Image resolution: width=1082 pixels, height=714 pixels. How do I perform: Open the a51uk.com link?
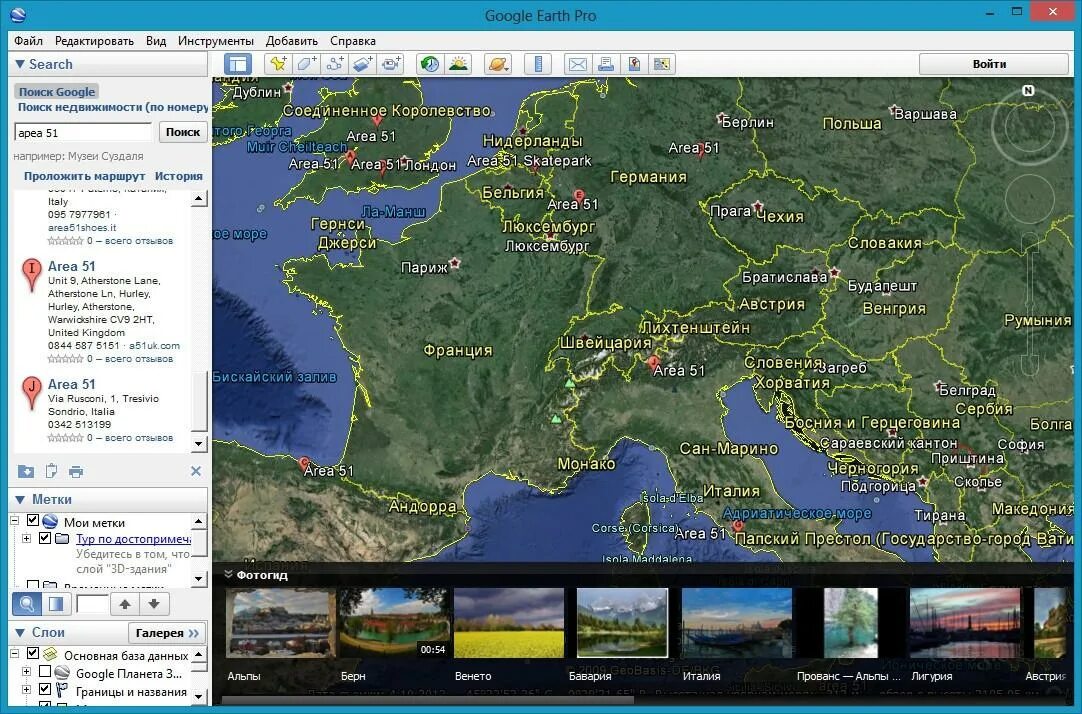pos(155,346)
